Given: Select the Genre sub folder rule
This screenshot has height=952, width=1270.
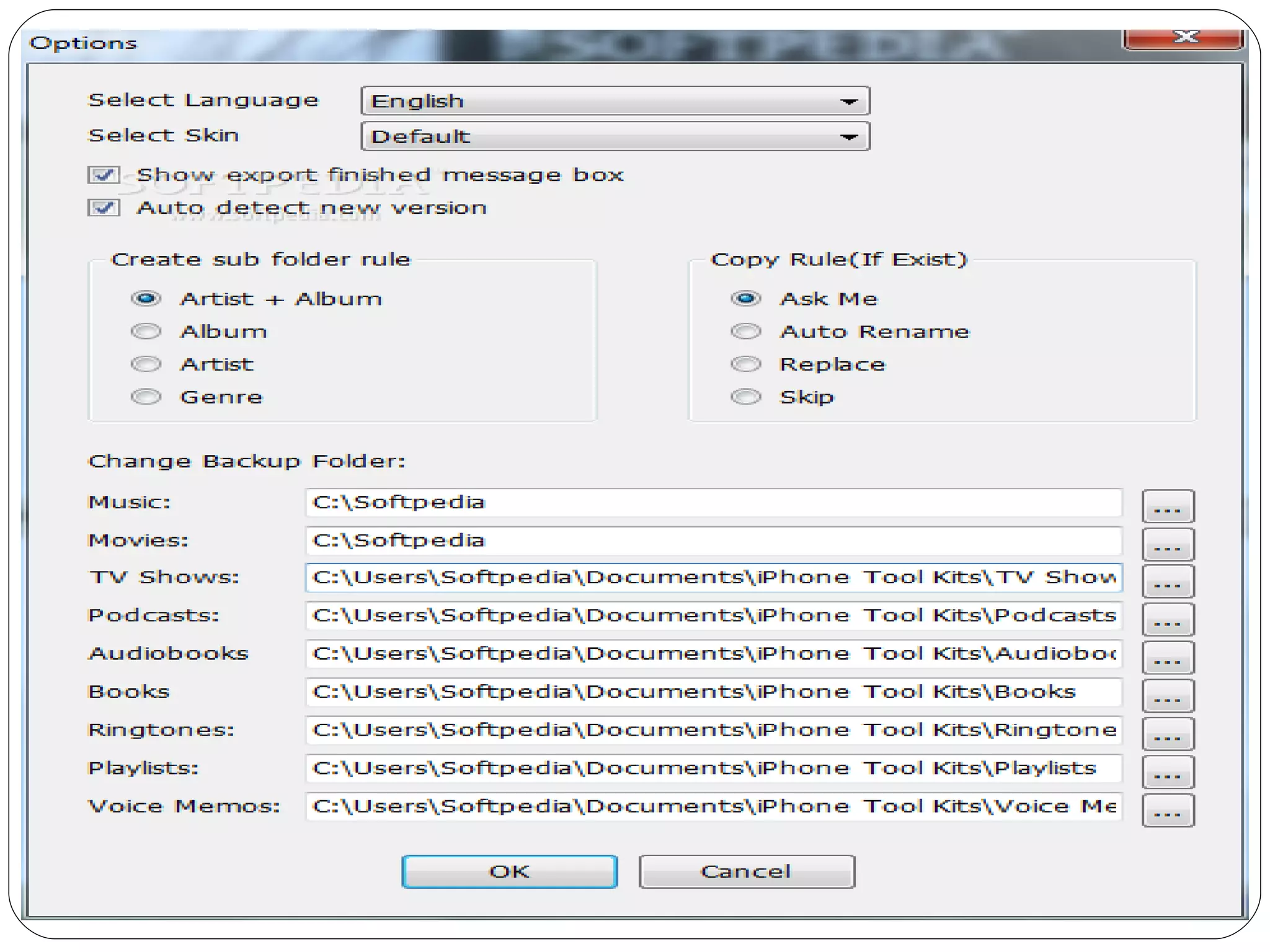Looking at the screenshot, I should pyautogui.click(x=146, y=397).
